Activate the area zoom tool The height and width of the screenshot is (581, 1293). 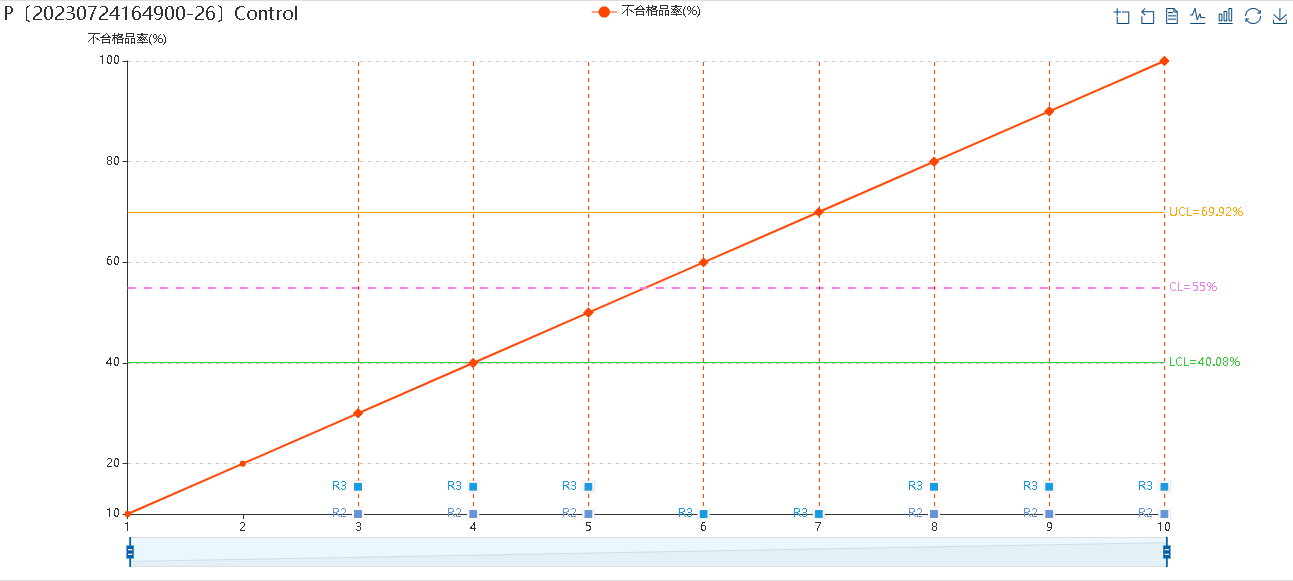[1122, 16]
